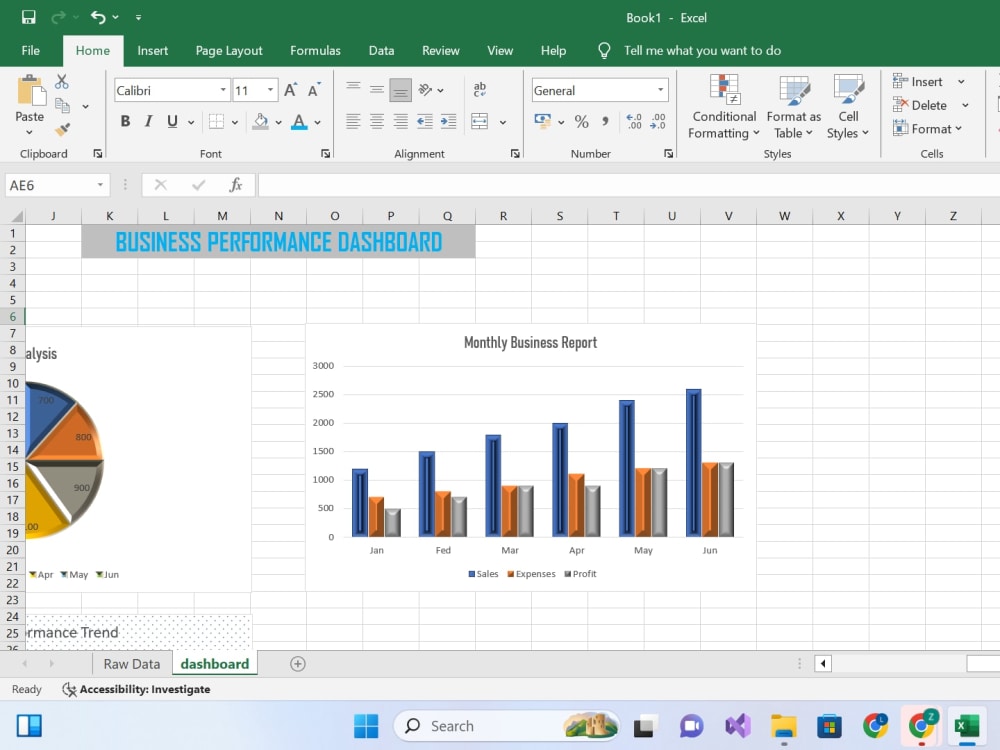Apply the yellow fill color bucket
Image resolution: width=1000 pixels, height=750 pixels.
(260, 121)
